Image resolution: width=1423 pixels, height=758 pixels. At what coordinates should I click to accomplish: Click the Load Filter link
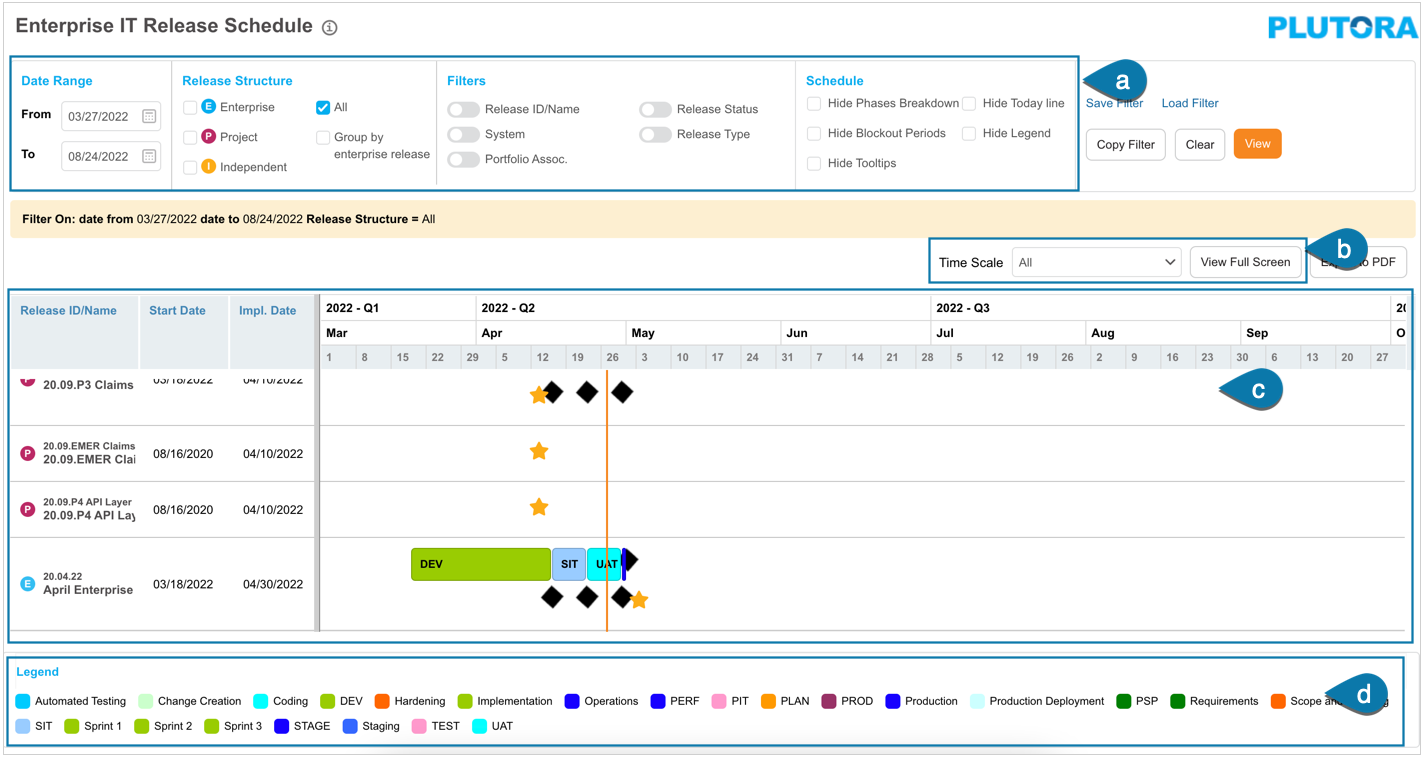[x=1189, y=103]
